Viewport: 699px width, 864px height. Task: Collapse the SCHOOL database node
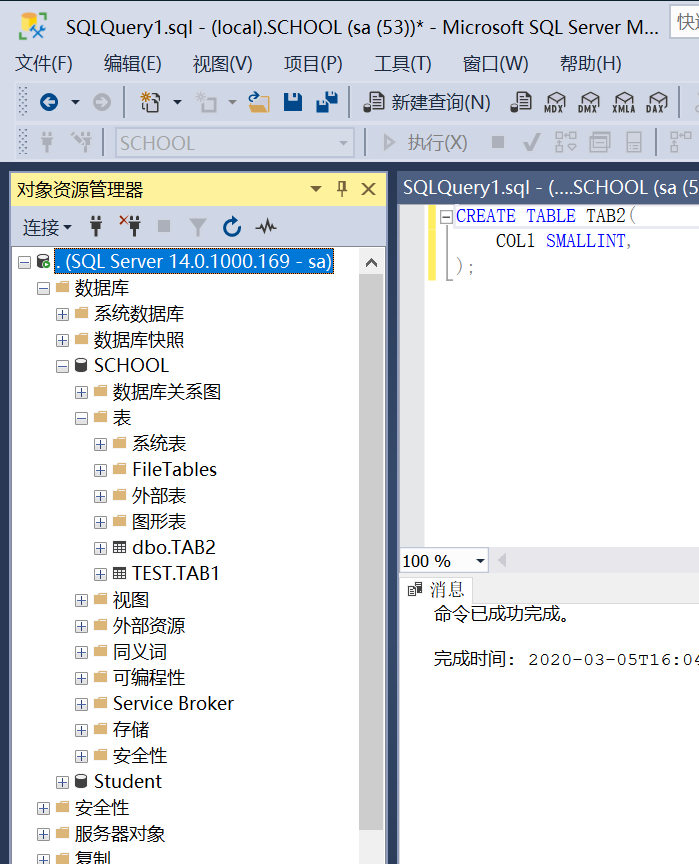[62, 366]
